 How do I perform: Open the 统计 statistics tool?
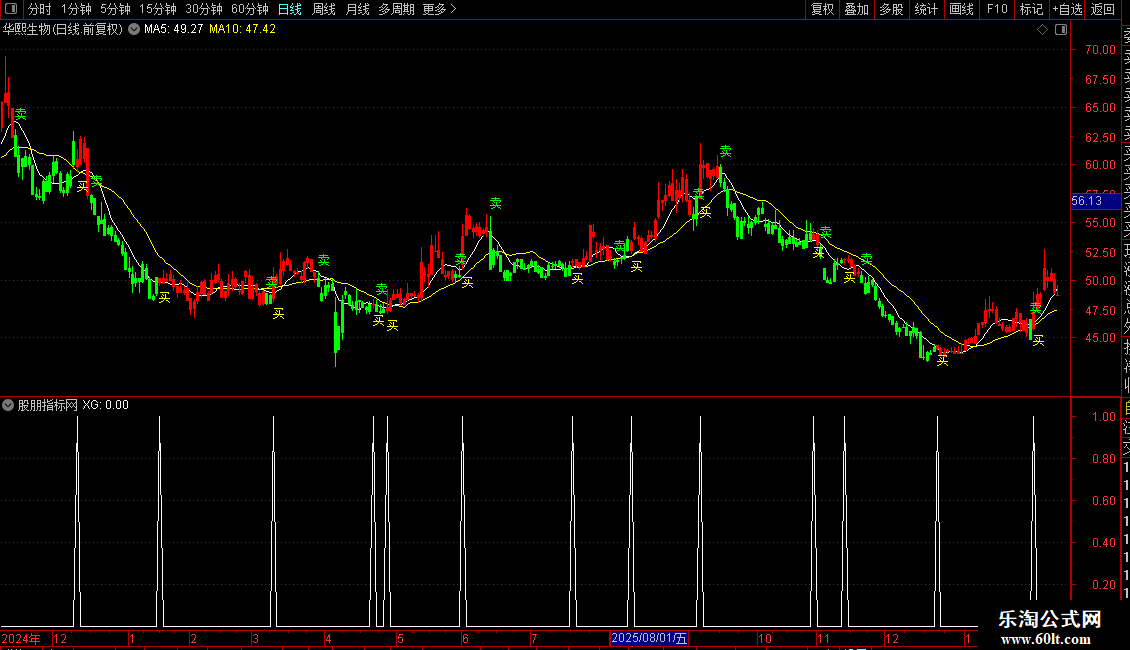[x=926, y=9]
